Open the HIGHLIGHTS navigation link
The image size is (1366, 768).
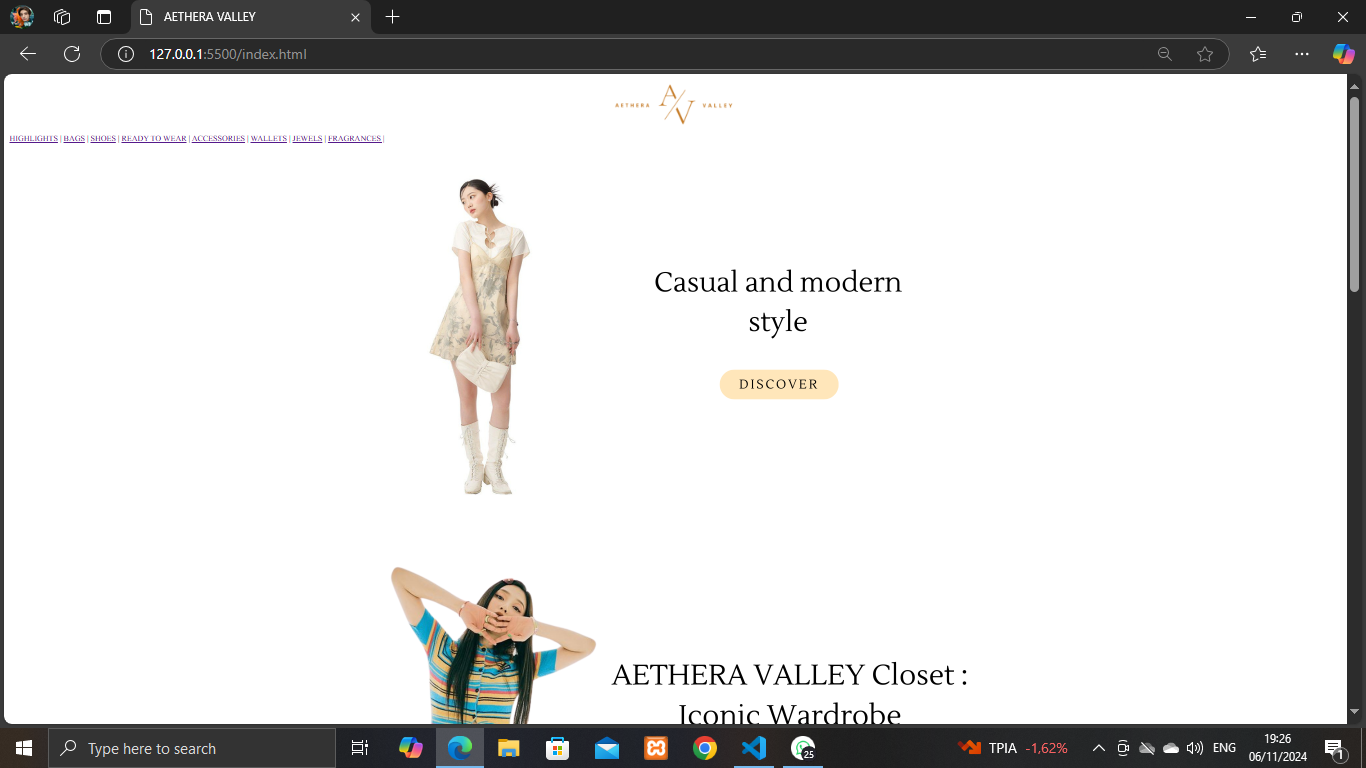coord(33,139)
